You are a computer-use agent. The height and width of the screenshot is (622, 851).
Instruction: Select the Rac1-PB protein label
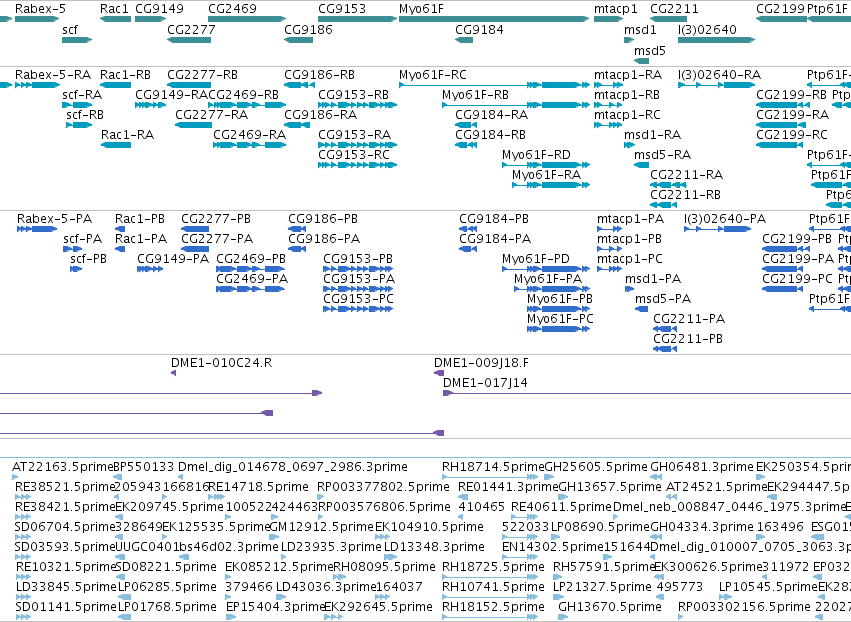[x=139, y=219]
